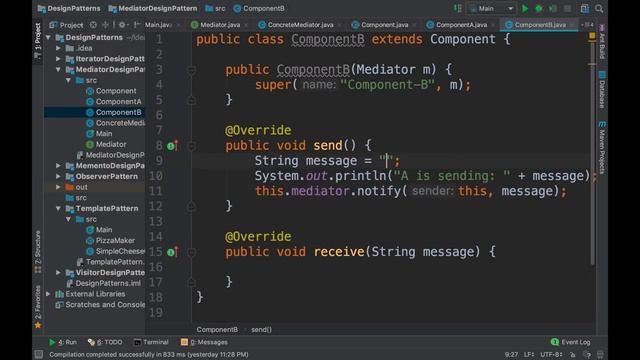
Task: Open Project Structure icon in top toolbar
Action: tap(584, 9)
